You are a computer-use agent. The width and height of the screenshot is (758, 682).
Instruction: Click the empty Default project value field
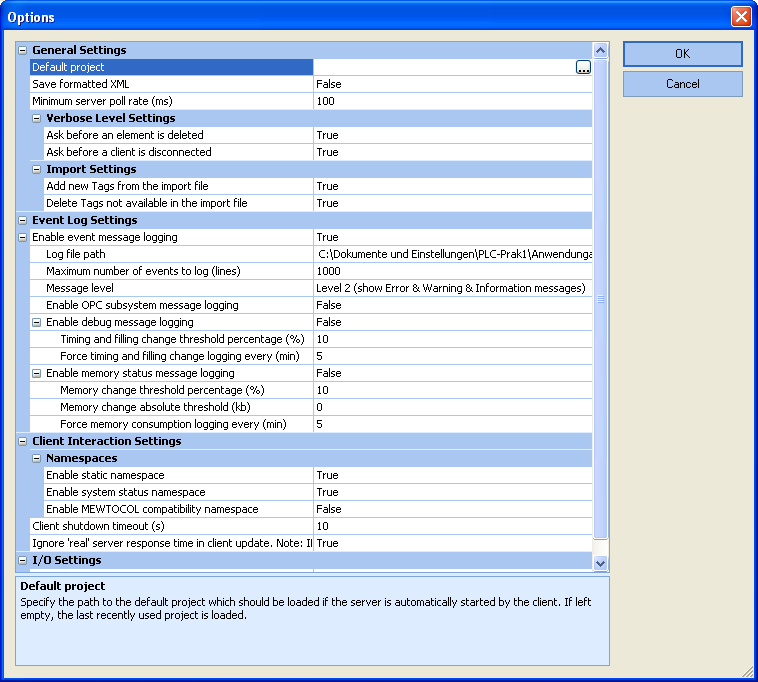point(444,67)
